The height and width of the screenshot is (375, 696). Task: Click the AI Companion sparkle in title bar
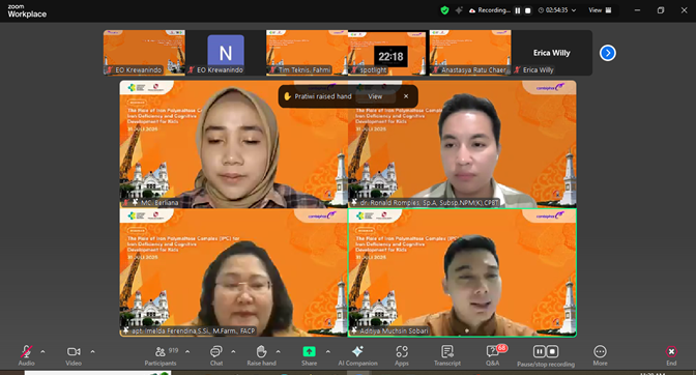click(459, 10)
